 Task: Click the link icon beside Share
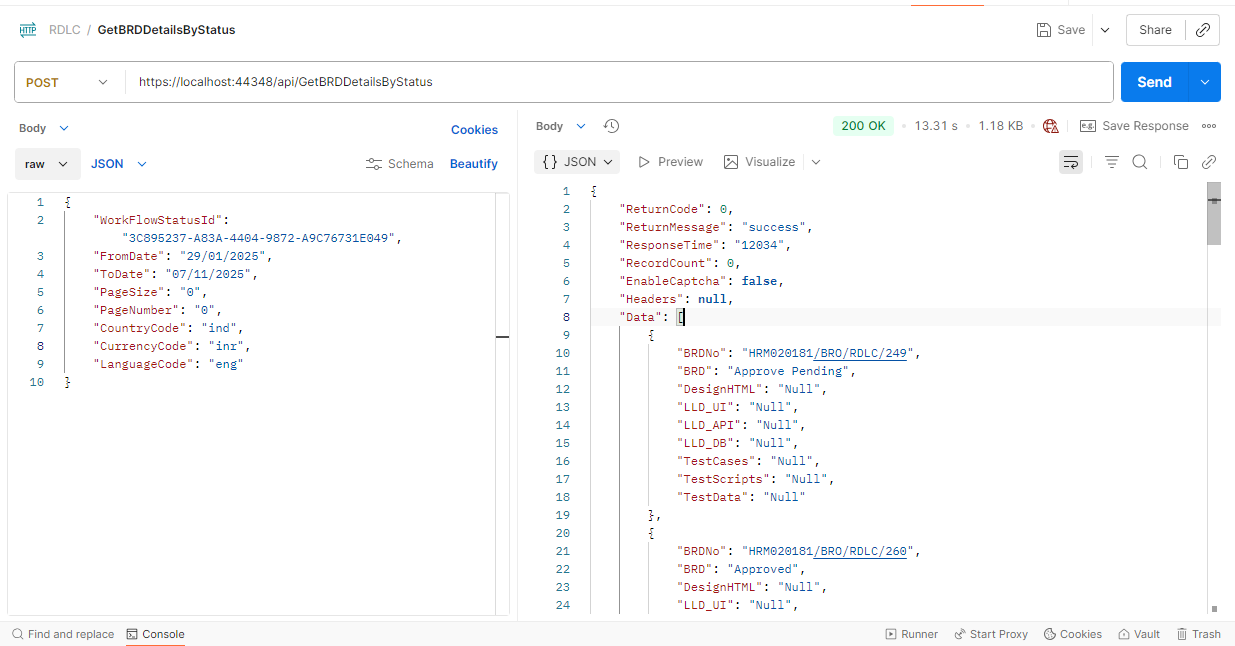coord(1203,30)
